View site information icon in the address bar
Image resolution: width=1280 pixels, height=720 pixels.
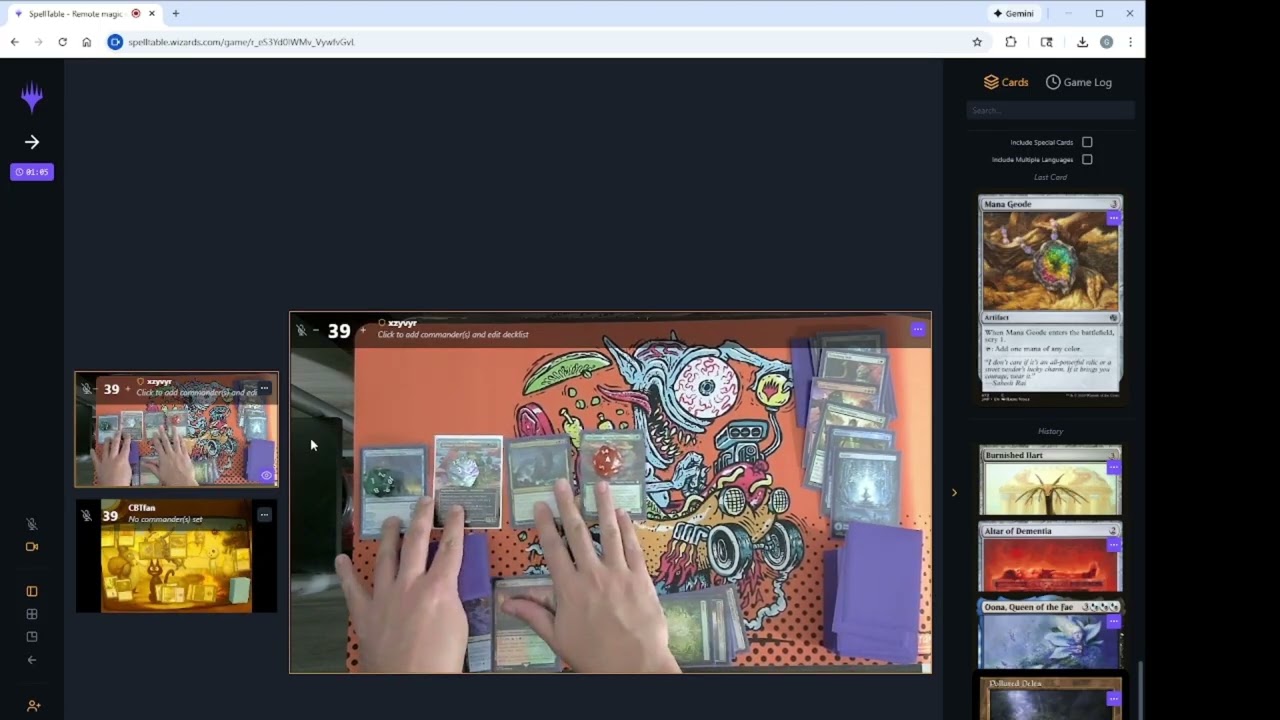[x=115, y=42]
